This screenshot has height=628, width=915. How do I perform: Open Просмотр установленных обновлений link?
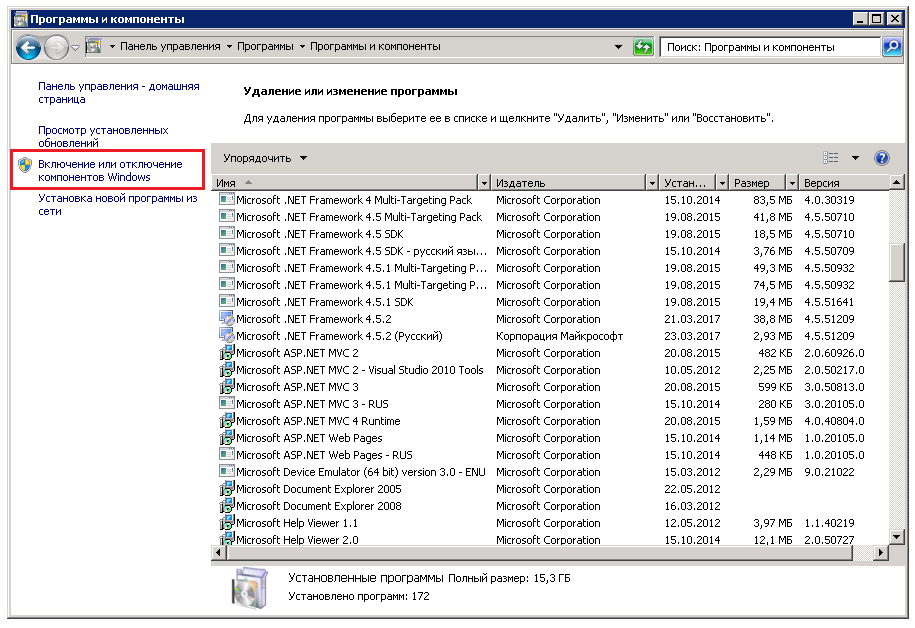coord(103,137)
